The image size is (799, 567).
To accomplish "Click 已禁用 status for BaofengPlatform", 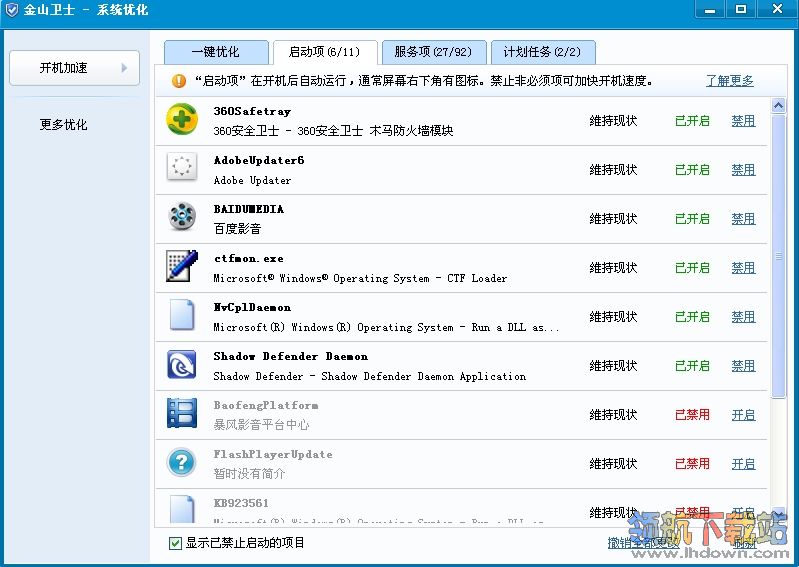I will tap(692, 415).
